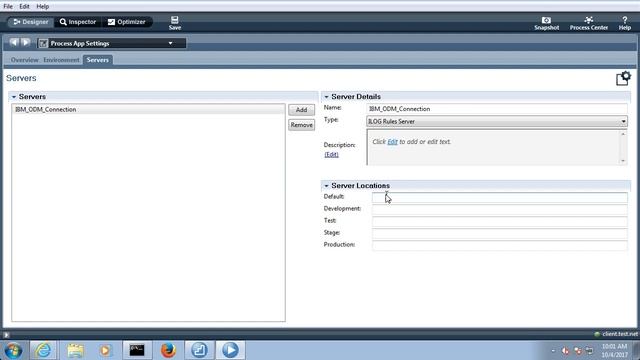Go forward with the right navigation arrow
Viewport: 640px width, 360px height.
tap(26, 42)
